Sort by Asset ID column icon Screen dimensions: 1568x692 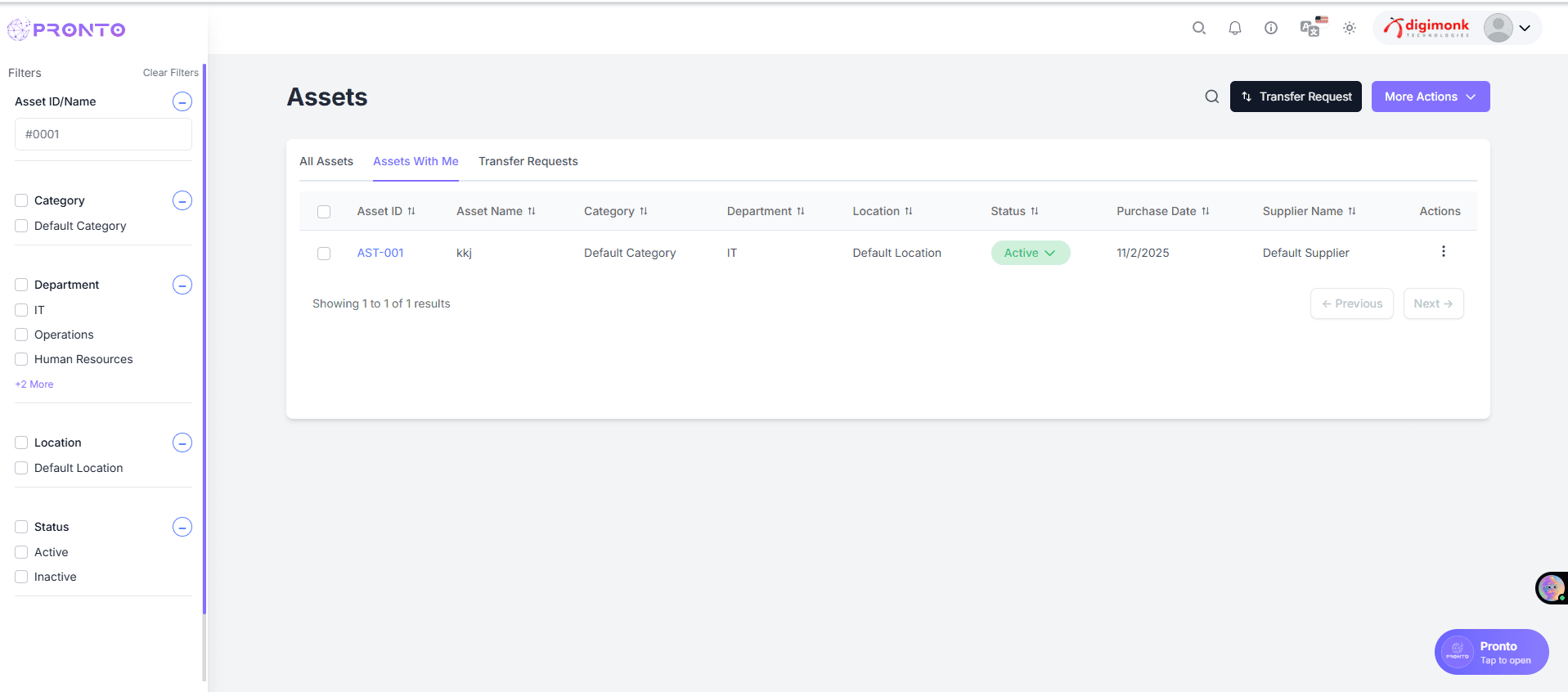[411, 211]
